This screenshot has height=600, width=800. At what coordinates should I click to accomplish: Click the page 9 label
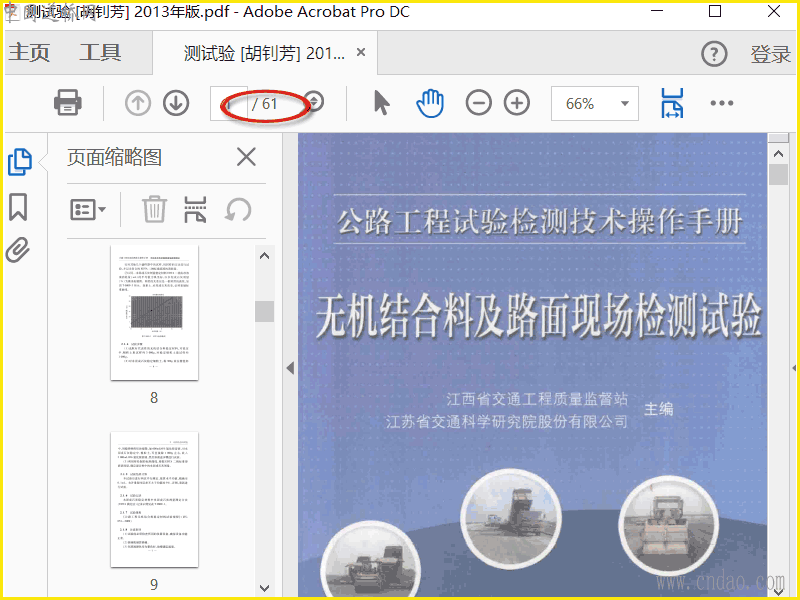154,584
